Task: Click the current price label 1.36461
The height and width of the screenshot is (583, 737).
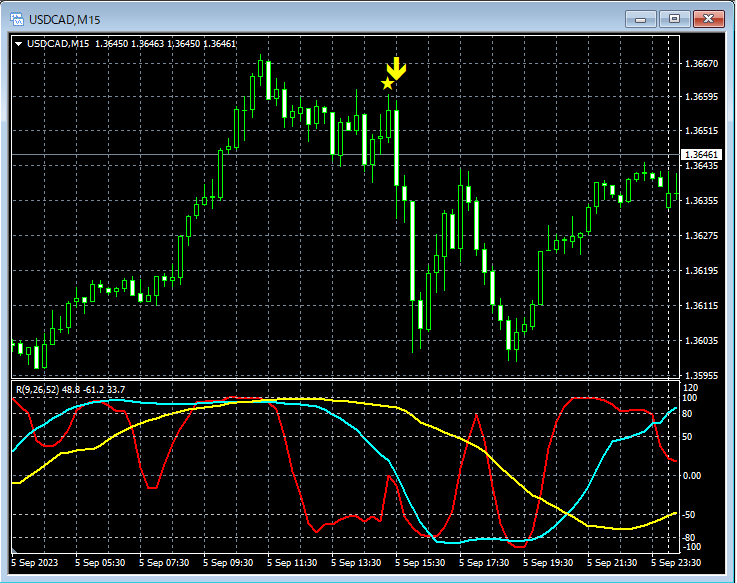Action: pos(701,155)
